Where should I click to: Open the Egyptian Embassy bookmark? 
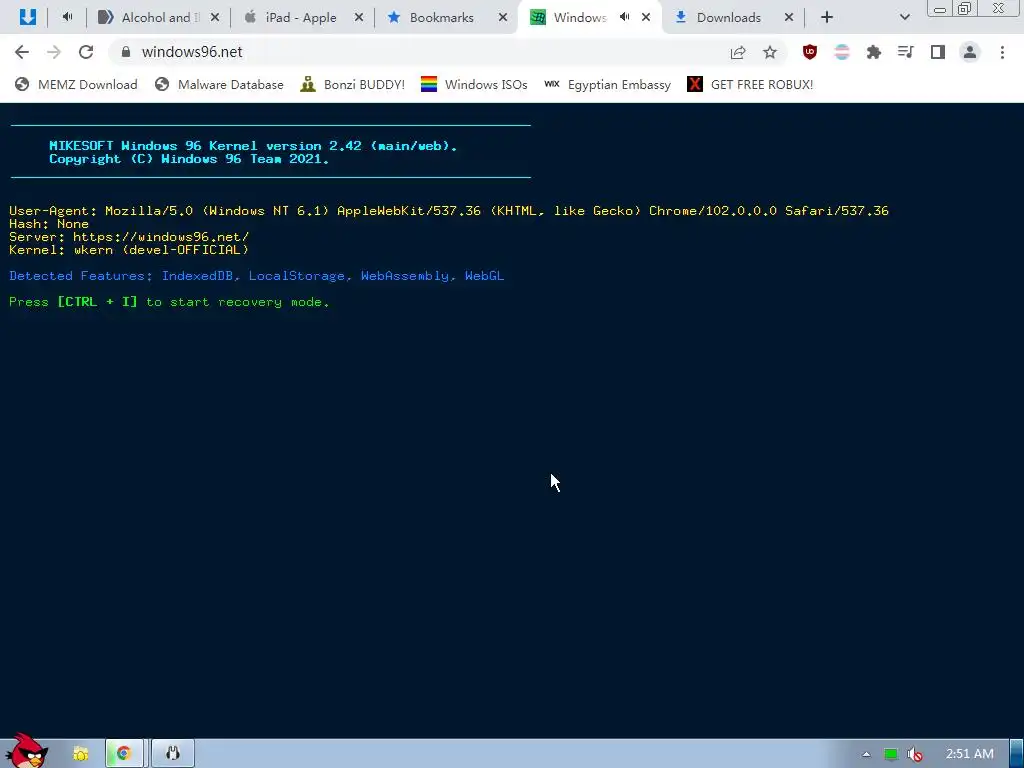pos(607,84)
